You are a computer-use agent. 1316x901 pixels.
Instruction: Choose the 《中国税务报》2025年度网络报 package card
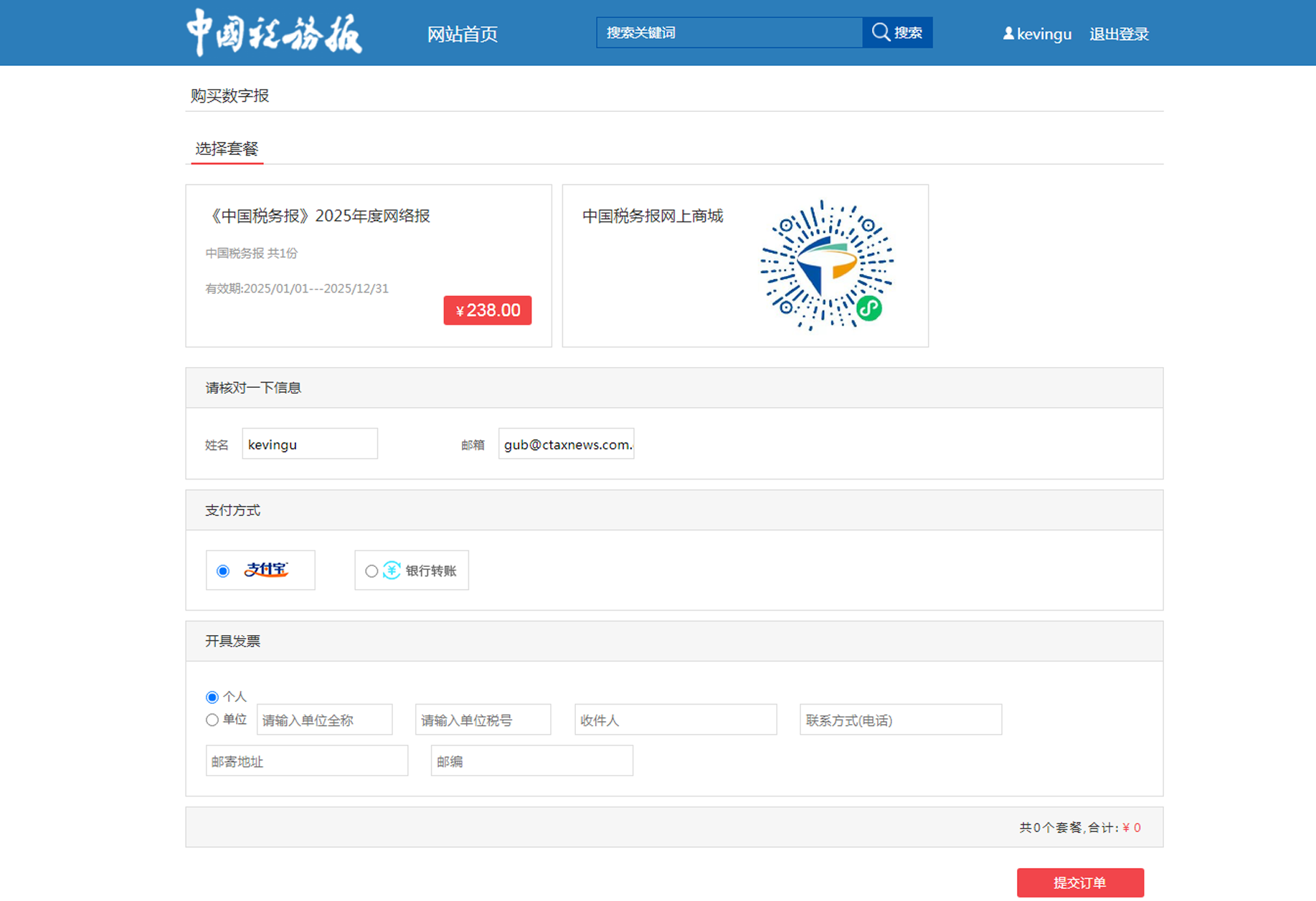tap(369, 266)
